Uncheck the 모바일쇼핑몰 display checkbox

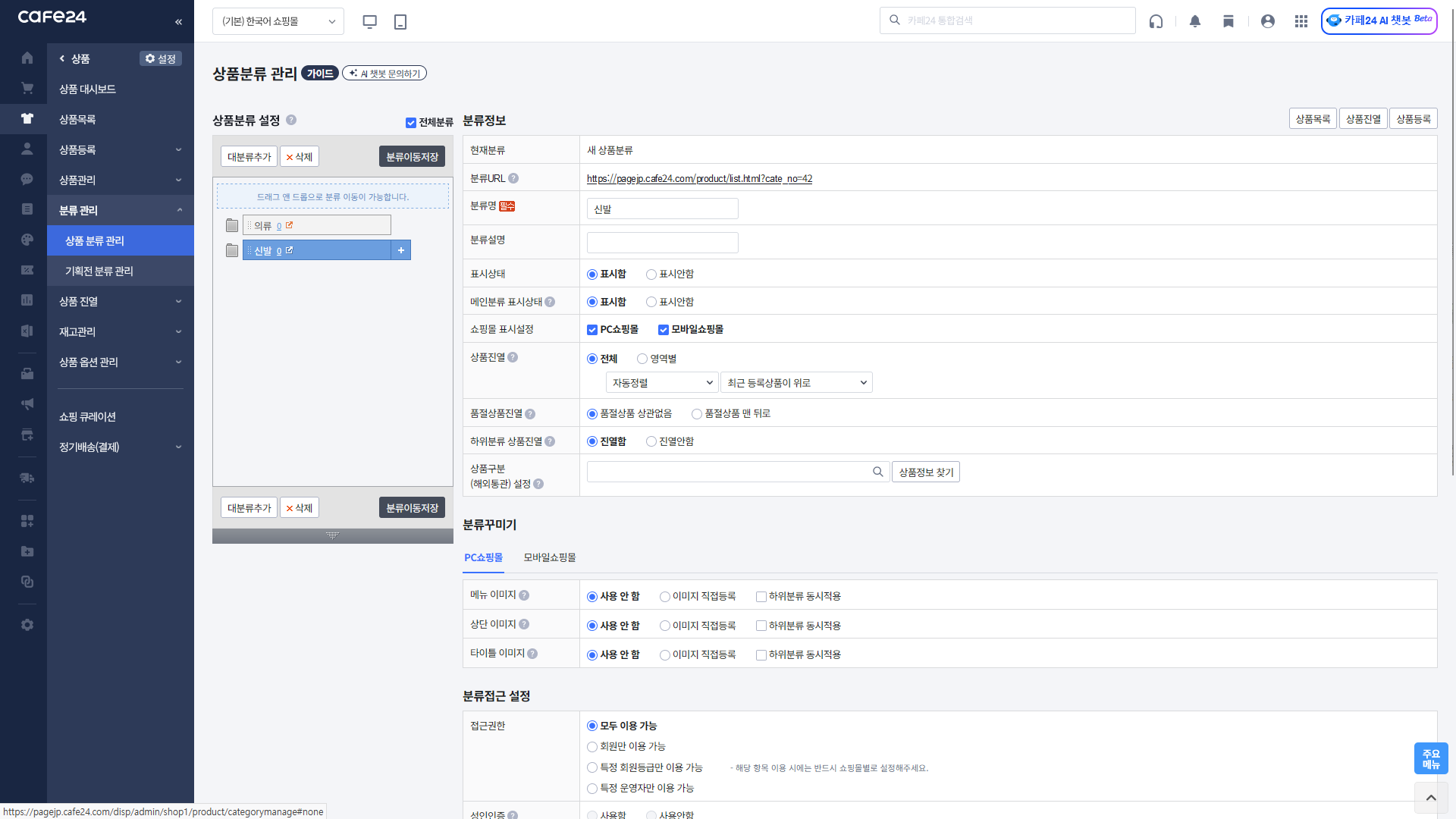[x=664, y=330]
